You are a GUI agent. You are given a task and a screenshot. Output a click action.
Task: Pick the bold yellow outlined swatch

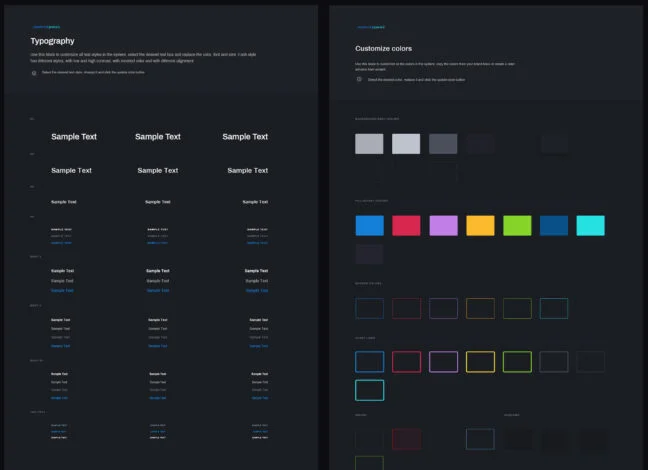480,362
